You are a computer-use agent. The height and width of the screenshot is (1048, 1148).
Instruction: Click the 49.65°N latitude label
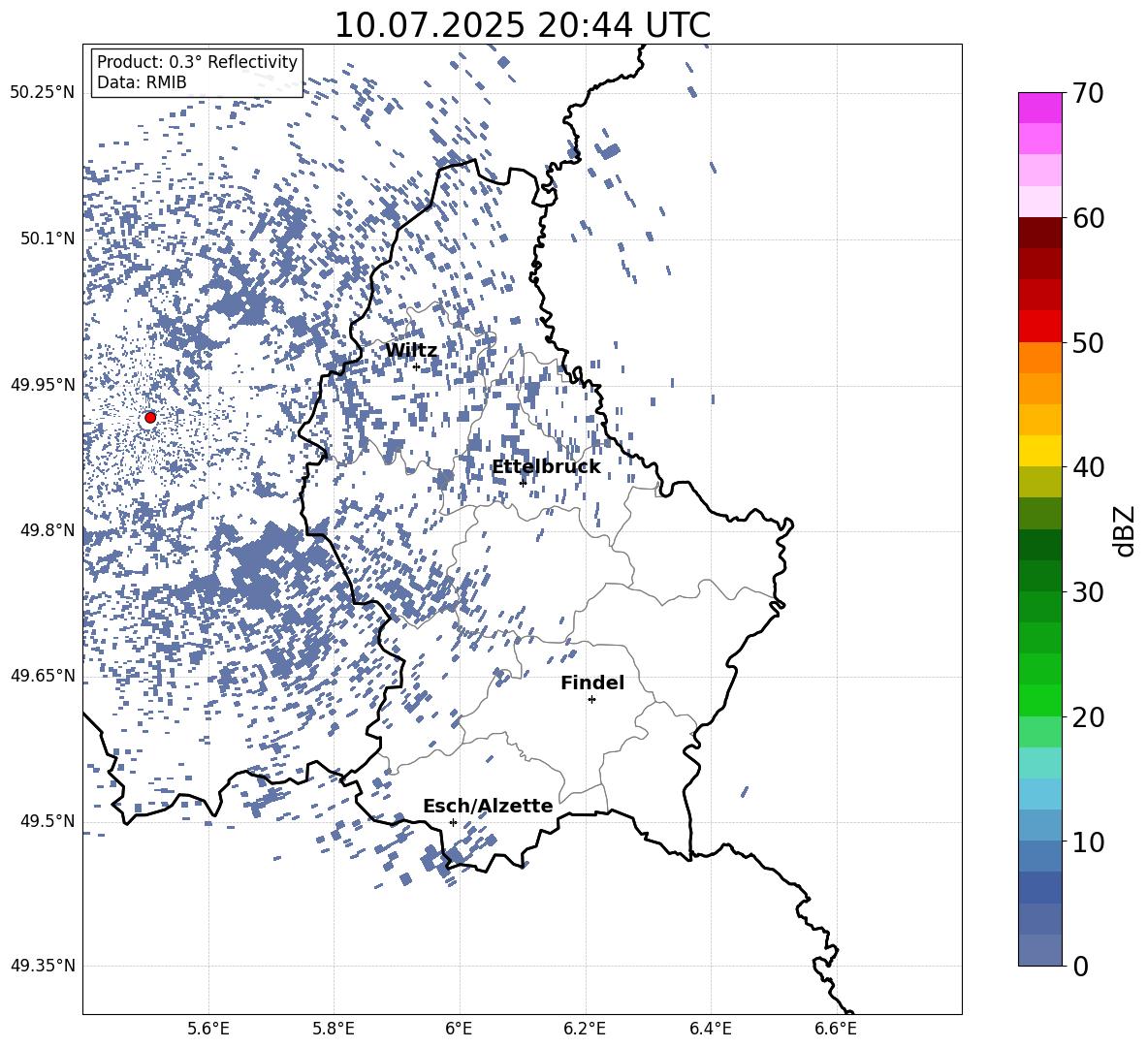pos(43,675)
